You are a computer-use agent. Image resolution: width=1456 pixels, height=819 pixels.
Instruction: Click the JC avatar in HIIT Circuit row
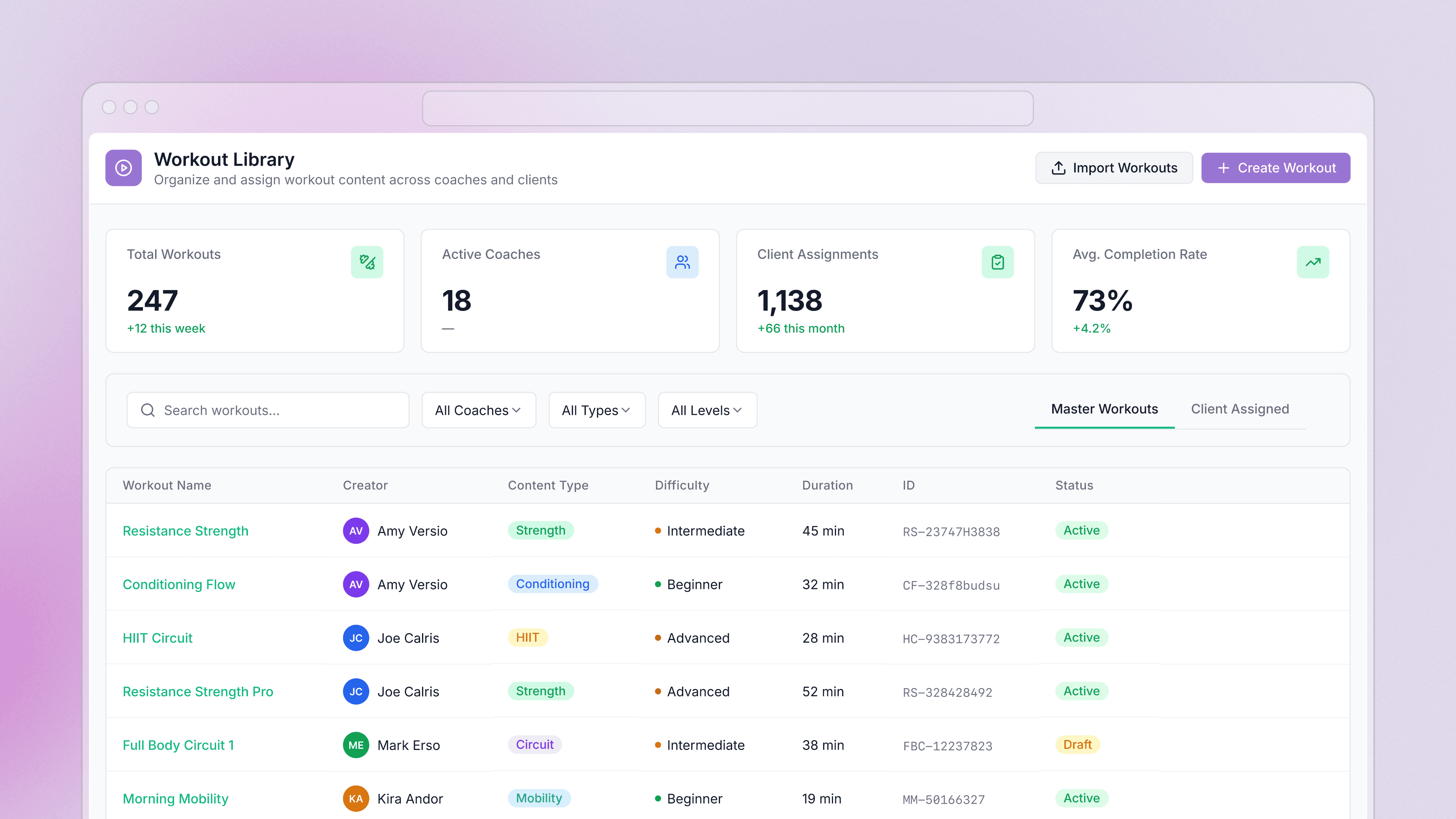356,638
